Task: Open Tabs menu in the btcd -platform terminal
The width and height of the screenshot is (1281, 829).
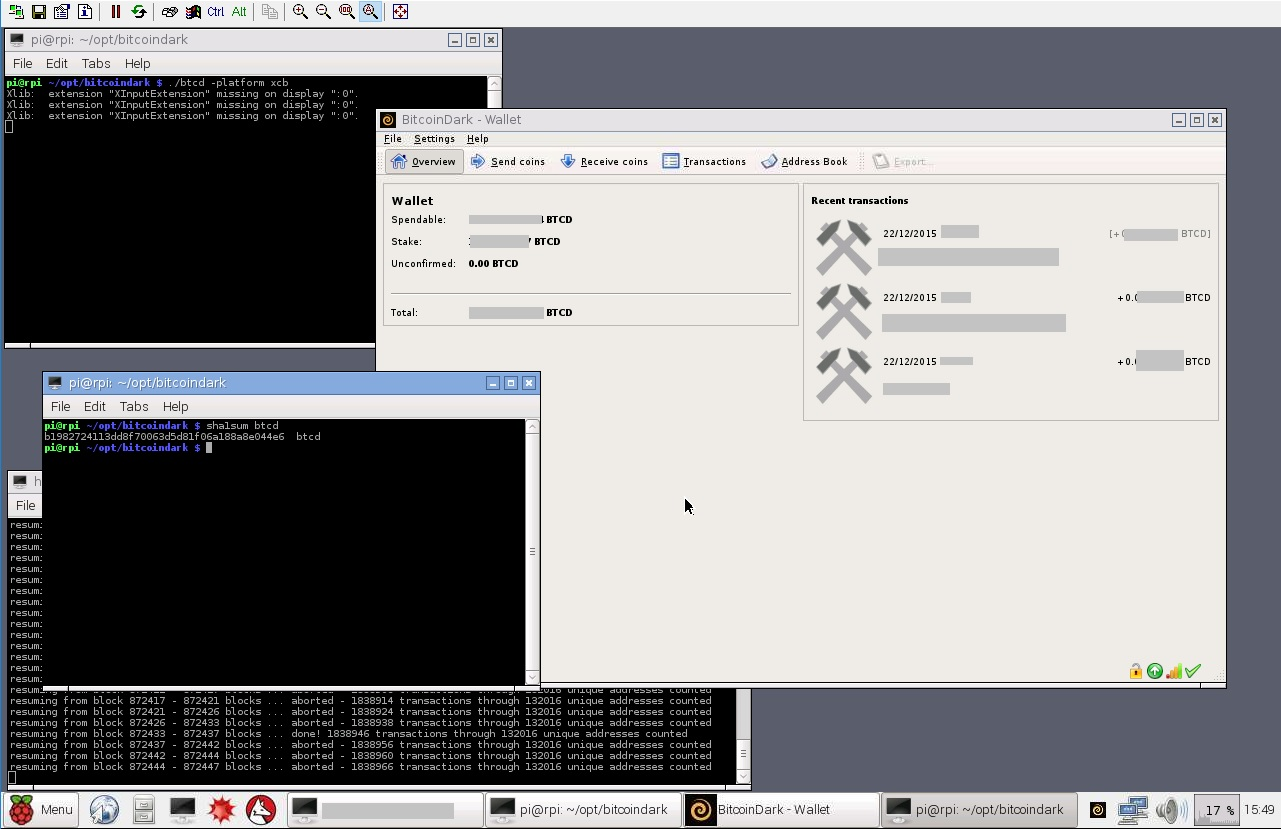Action: (96, 63)
